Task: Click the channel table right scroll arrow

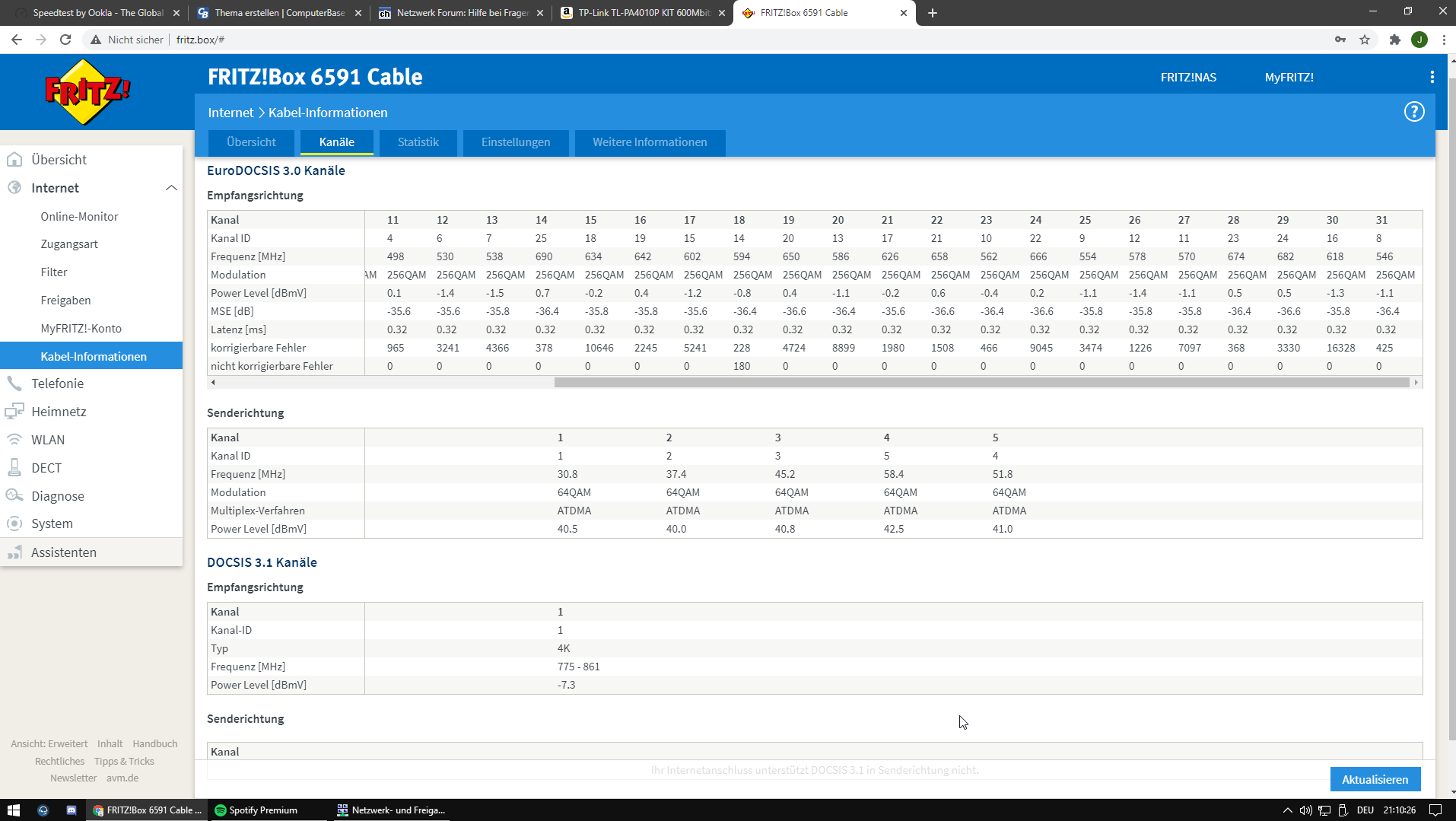Action: (x=1416, y=383)
